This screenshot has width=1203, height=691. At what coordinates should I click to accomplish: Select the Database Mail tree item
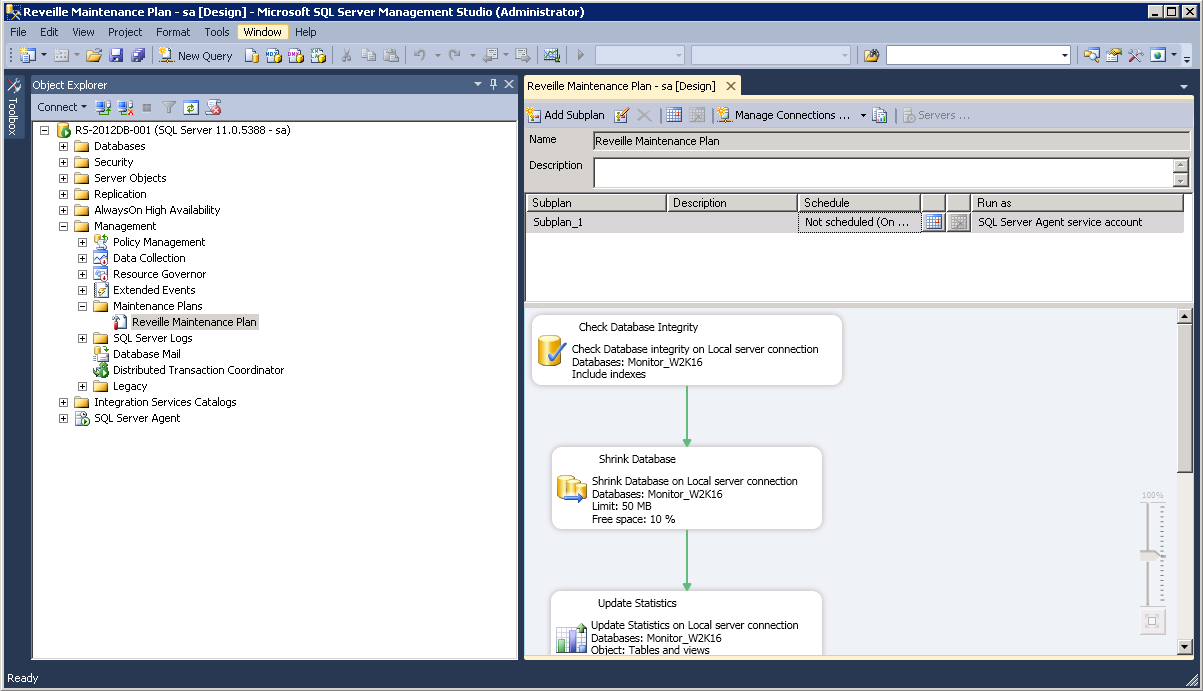click(147, 354)
